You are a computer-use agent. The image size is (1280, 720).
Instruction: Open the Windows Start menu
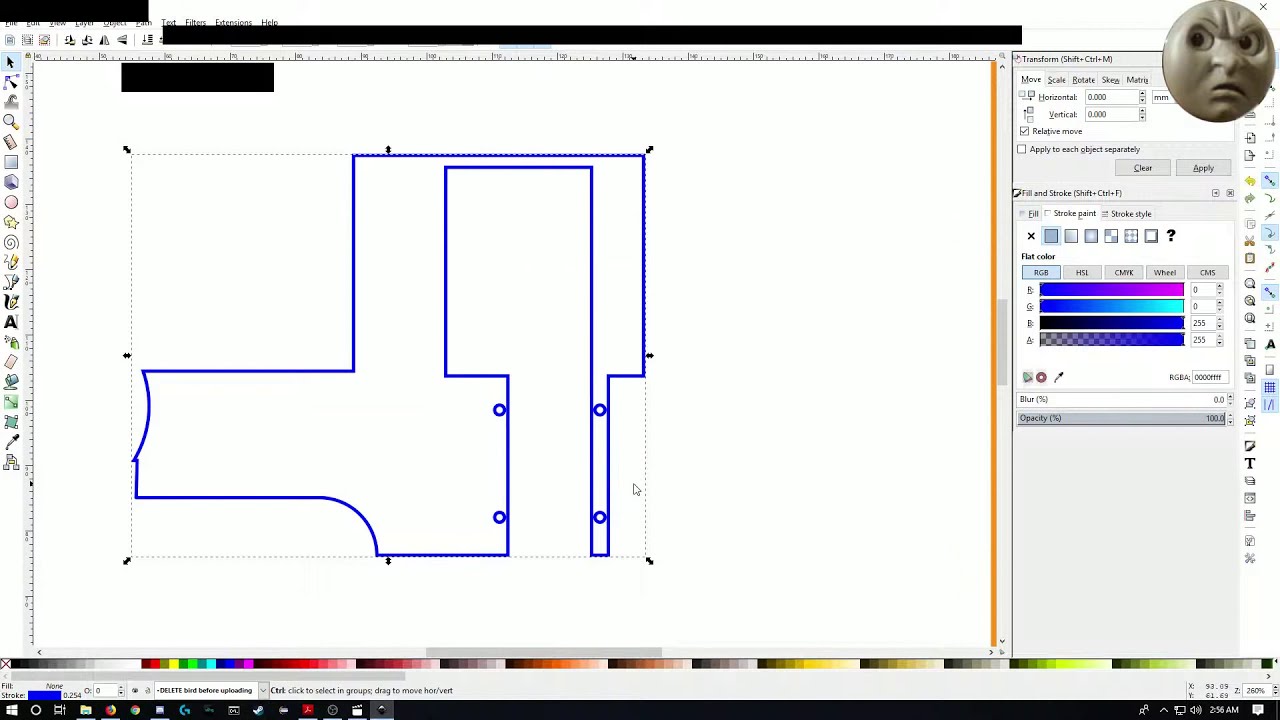(11, 710)
